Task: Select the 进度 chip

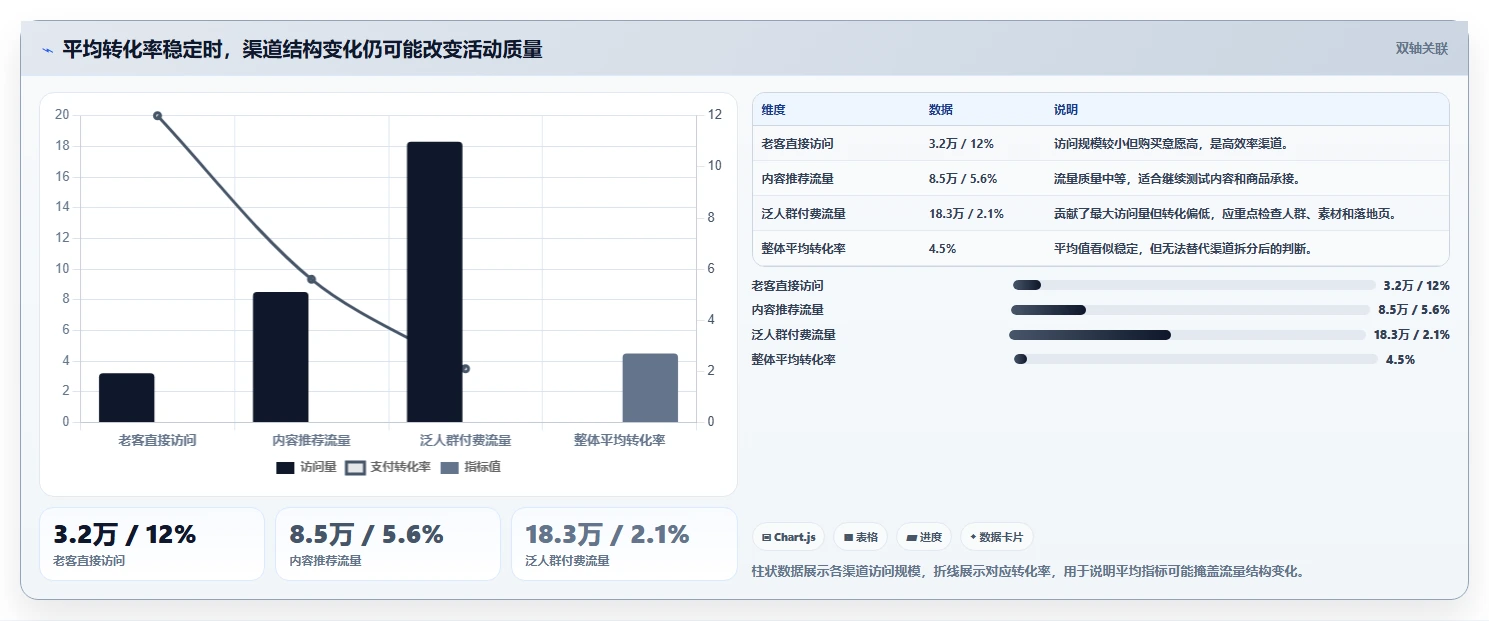Action: pyautogui.click(x=924, y=537)
